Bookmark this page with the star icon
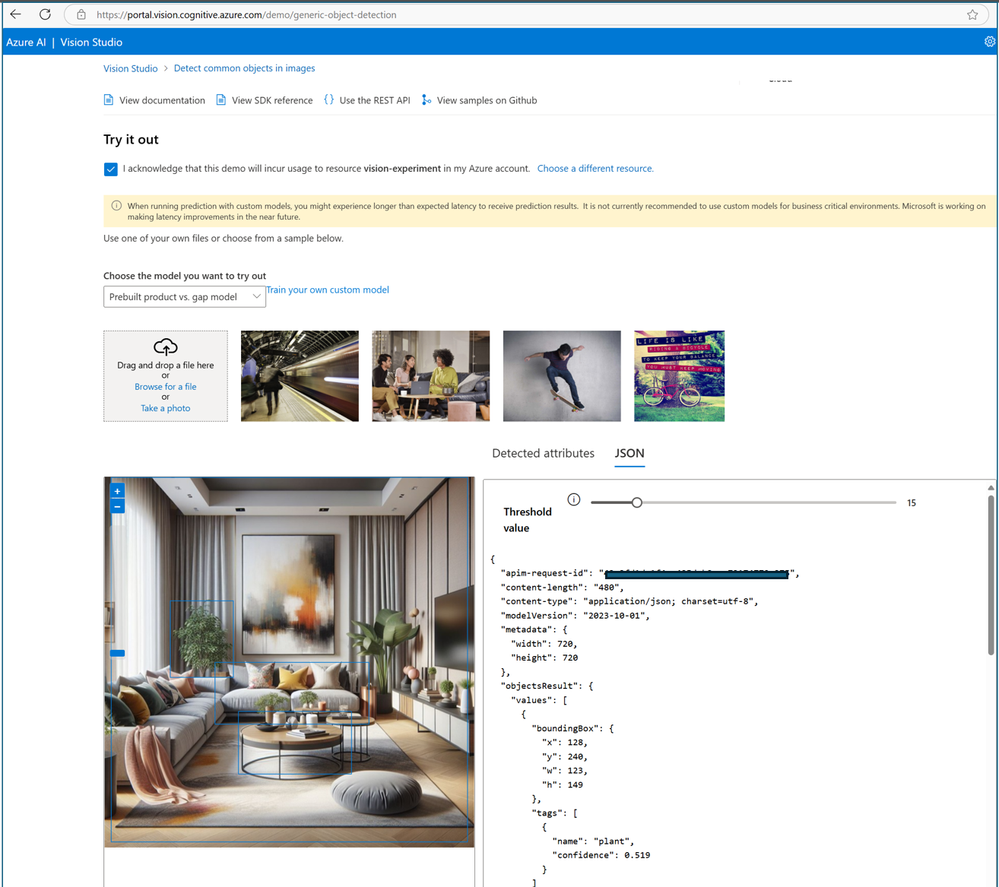 972,15
